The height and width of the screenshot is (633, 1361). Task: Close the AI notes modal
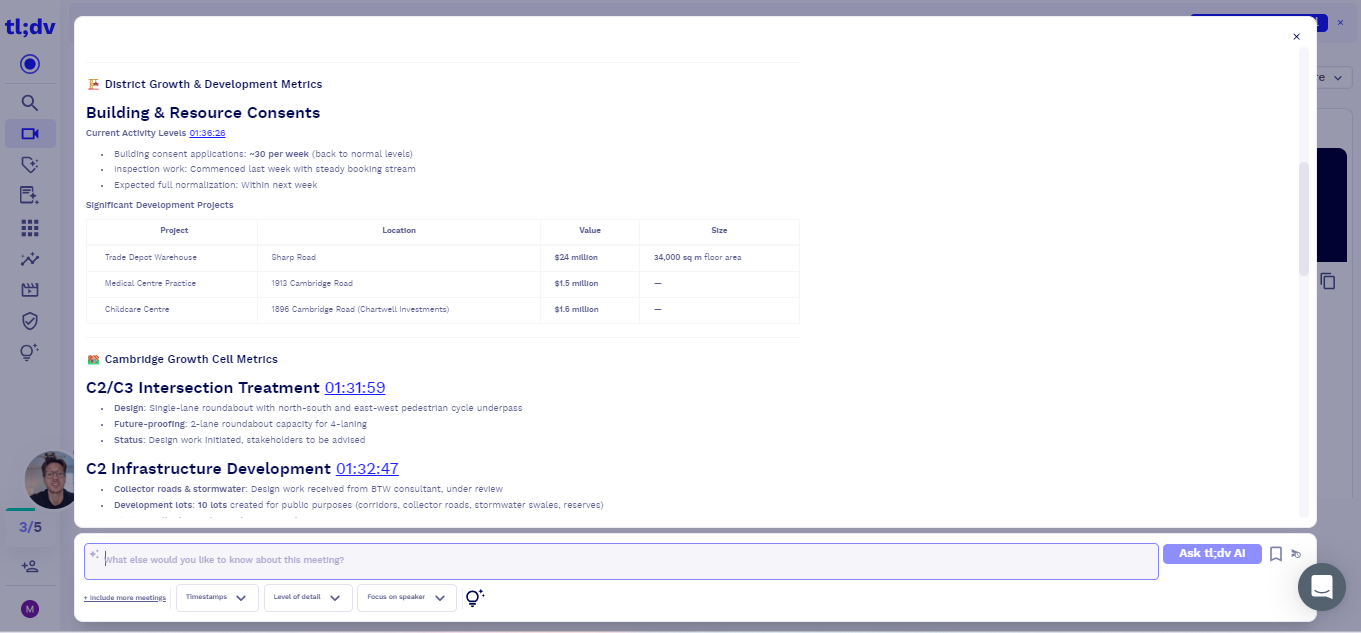point(1297,37)
